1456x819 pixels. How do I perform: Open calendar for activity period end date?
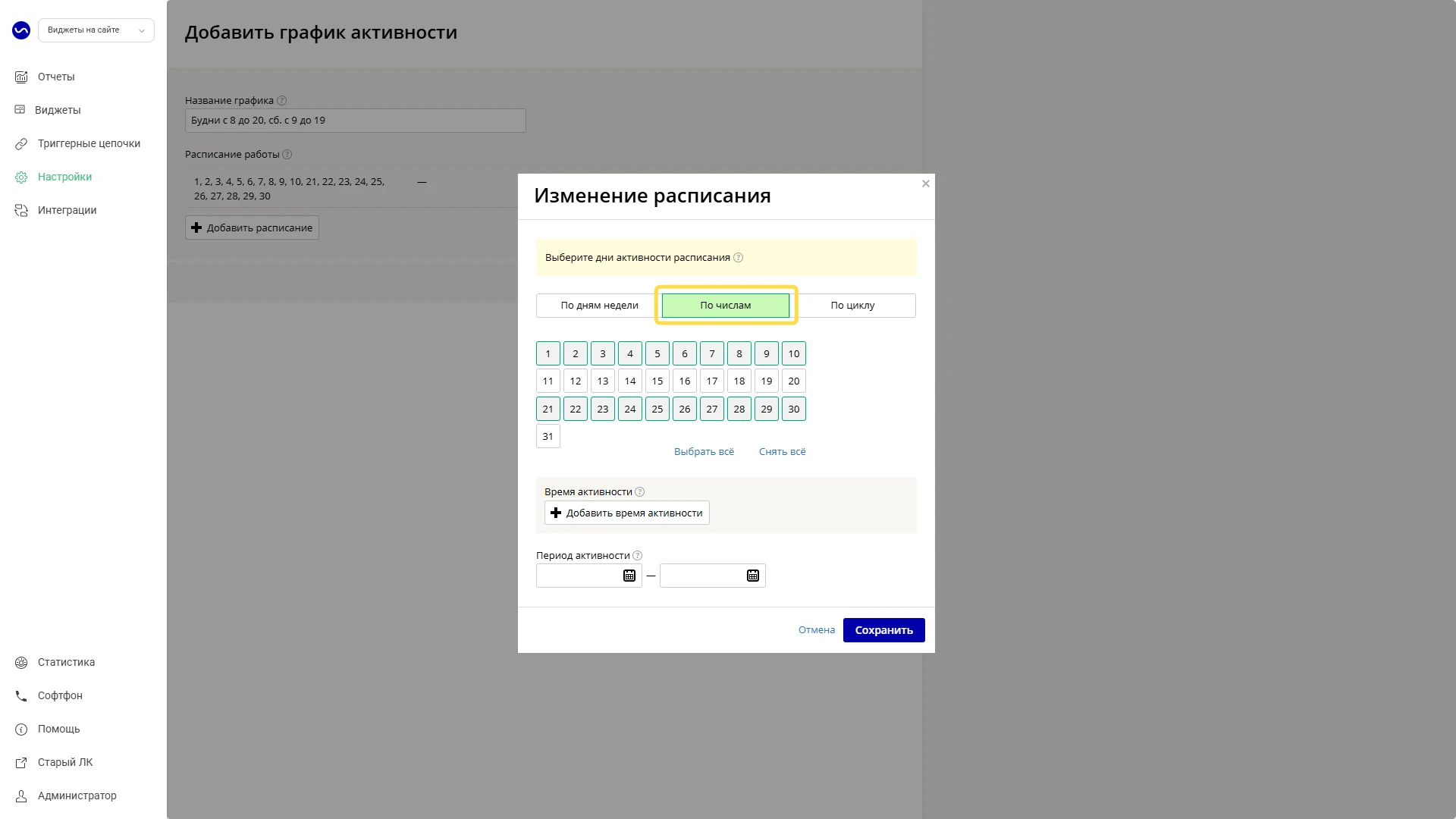pos(753,576)
